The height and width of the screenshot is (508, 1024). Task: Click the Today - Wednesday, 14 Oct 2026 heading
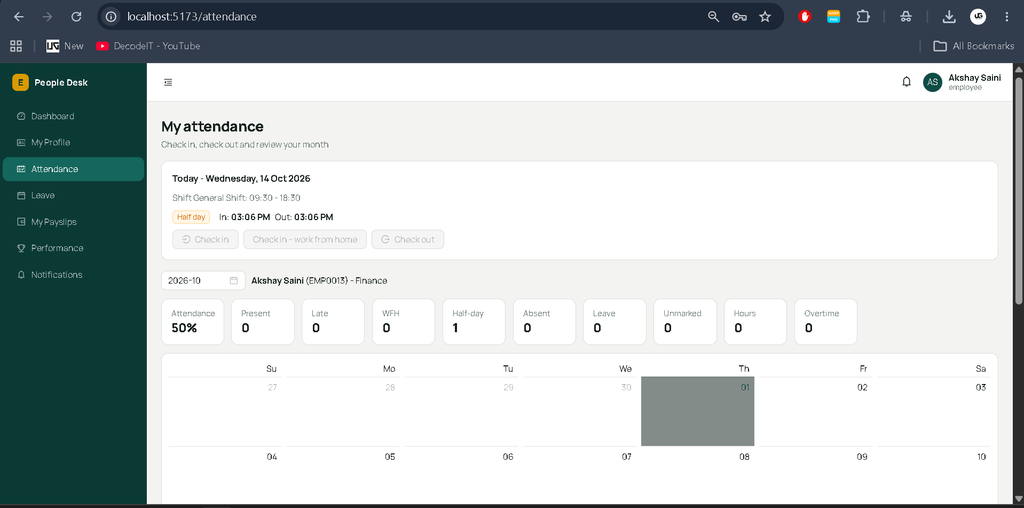(241, 178)
